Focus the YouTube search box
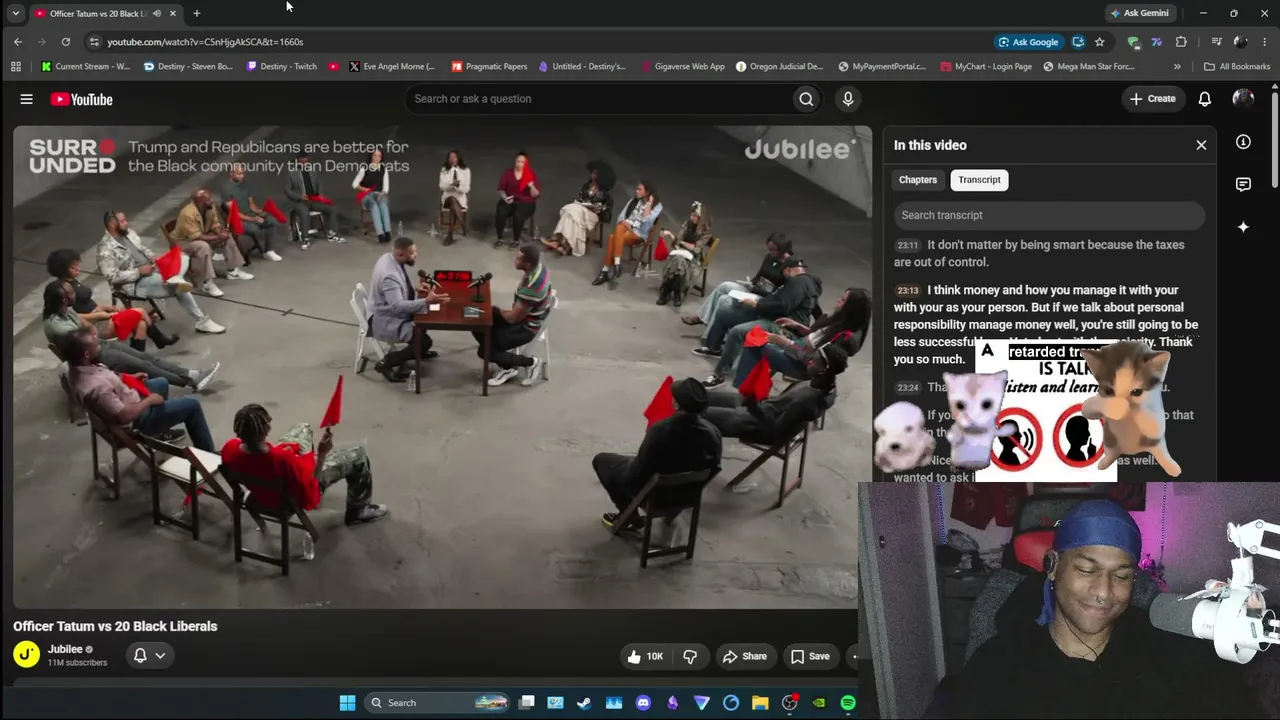The width and height of the screenshot is (1280, 720). (x=596, y=99)
